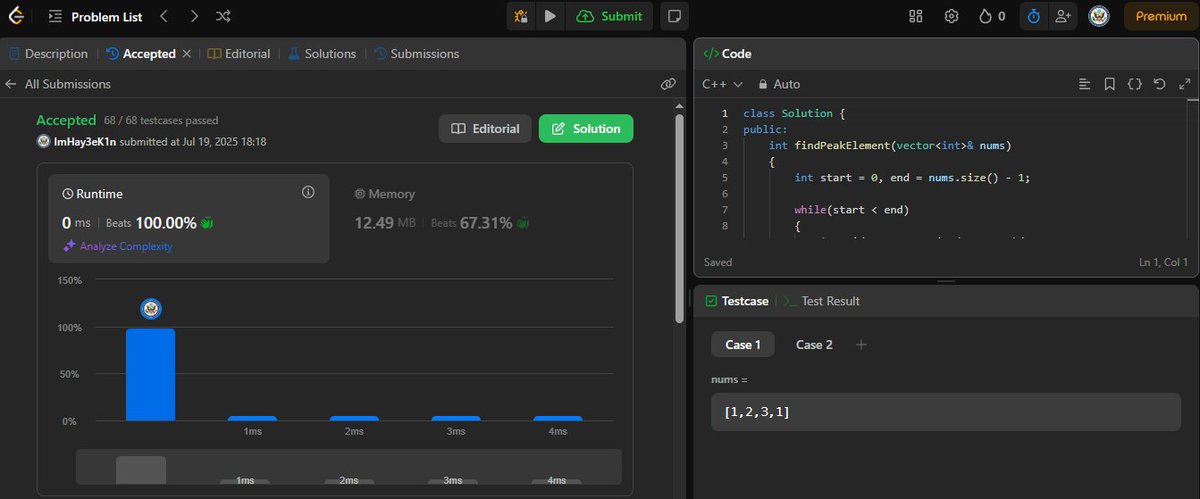Click the Saved status text
1200x499 pixels.
point(718,262)
